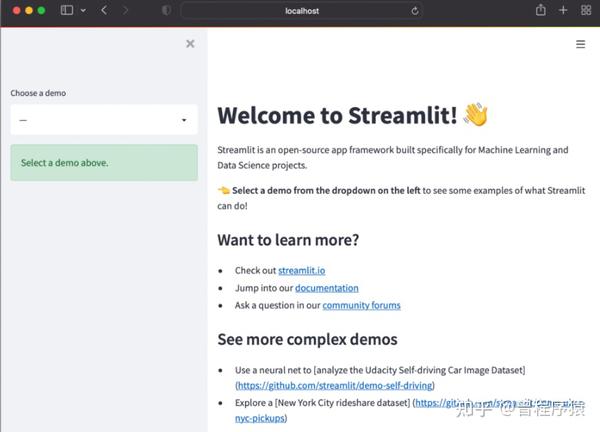The width and height of the screenshot is (600, 432).
Task: Open the streamlit.io link
Action: coord(302,271)
